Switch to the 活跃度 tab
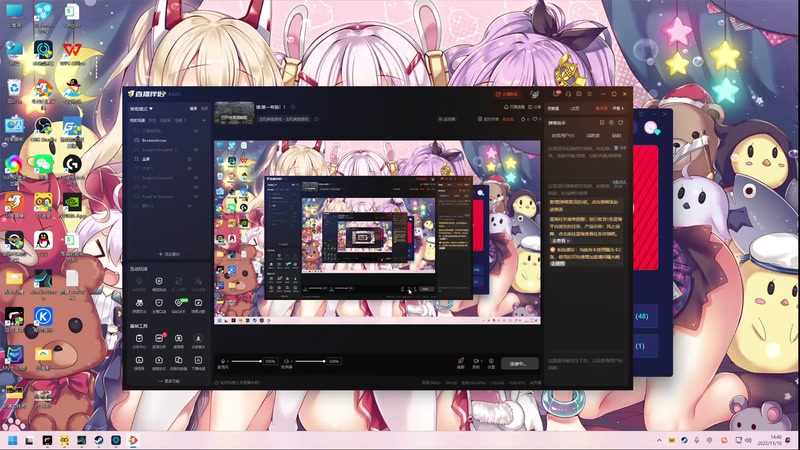Screen dimensions: 800x450 593,136
